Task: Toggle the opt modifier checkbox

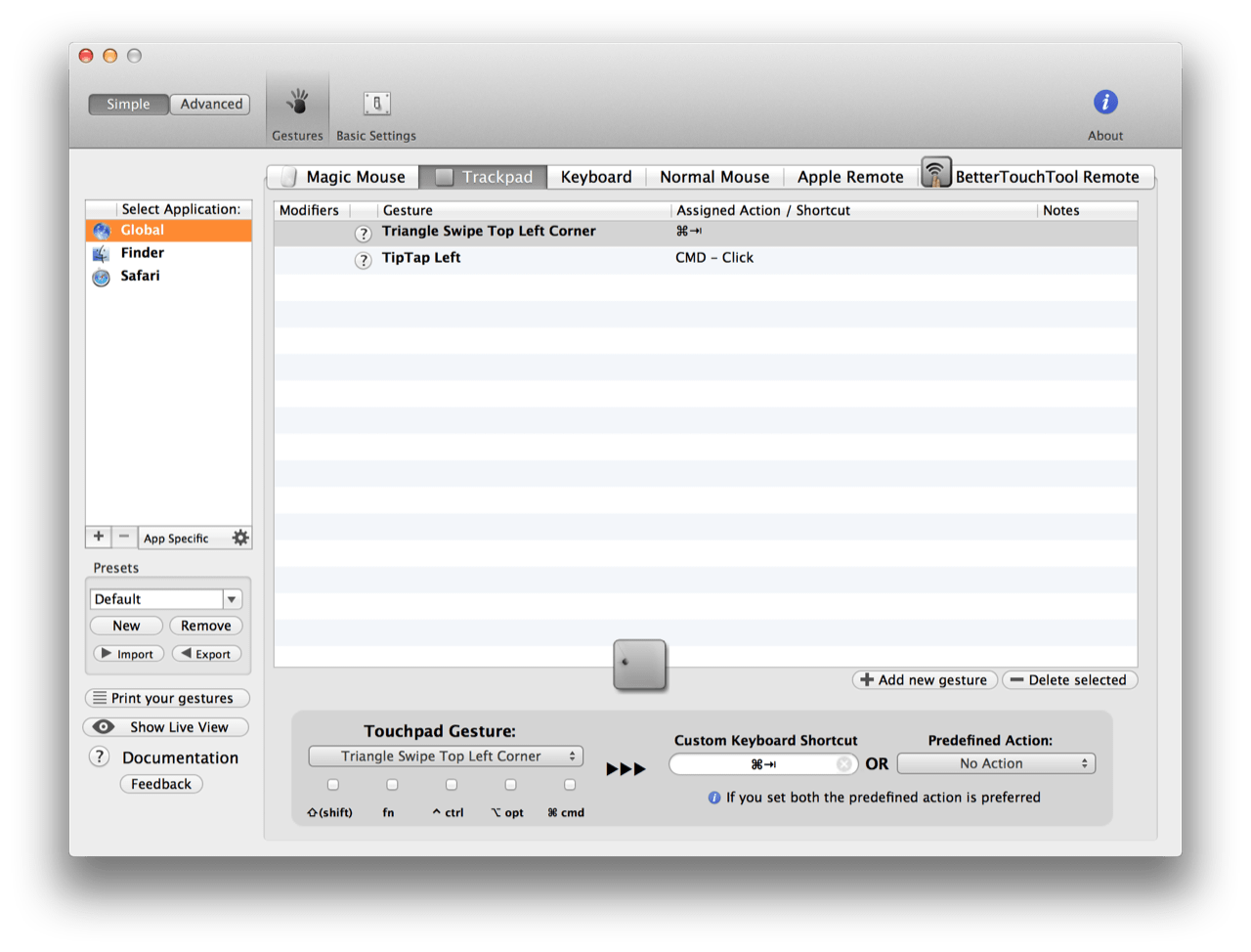Action: [x=510, y=785]
